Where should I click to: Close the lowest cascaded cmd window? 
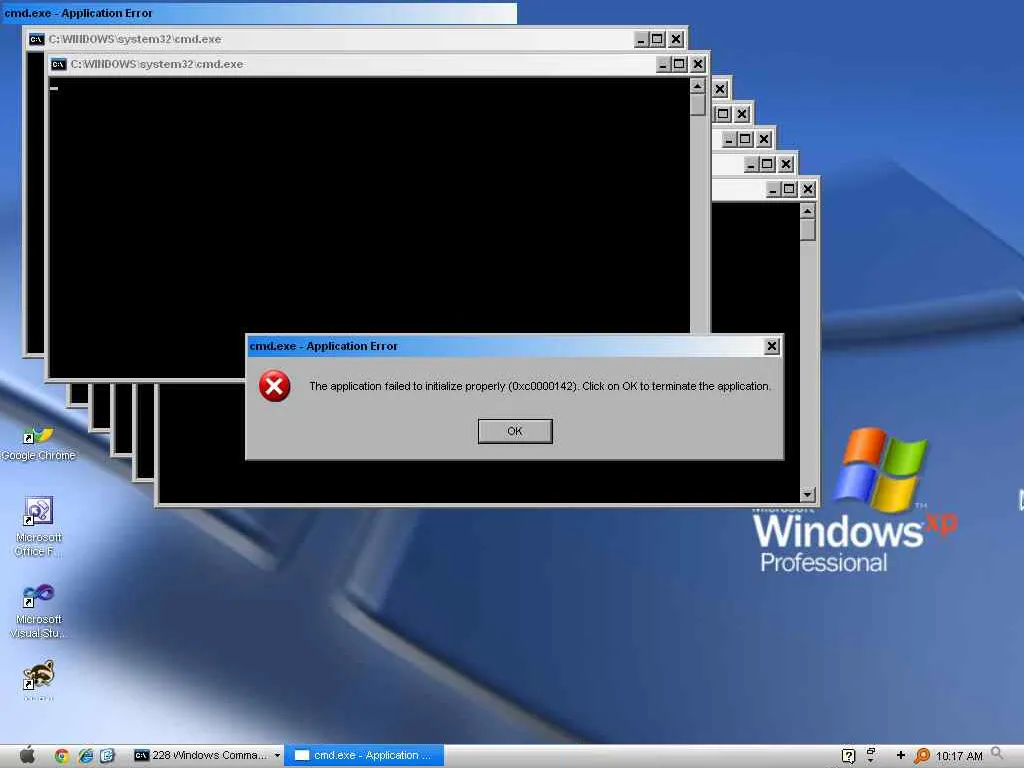tap(808, 189)
